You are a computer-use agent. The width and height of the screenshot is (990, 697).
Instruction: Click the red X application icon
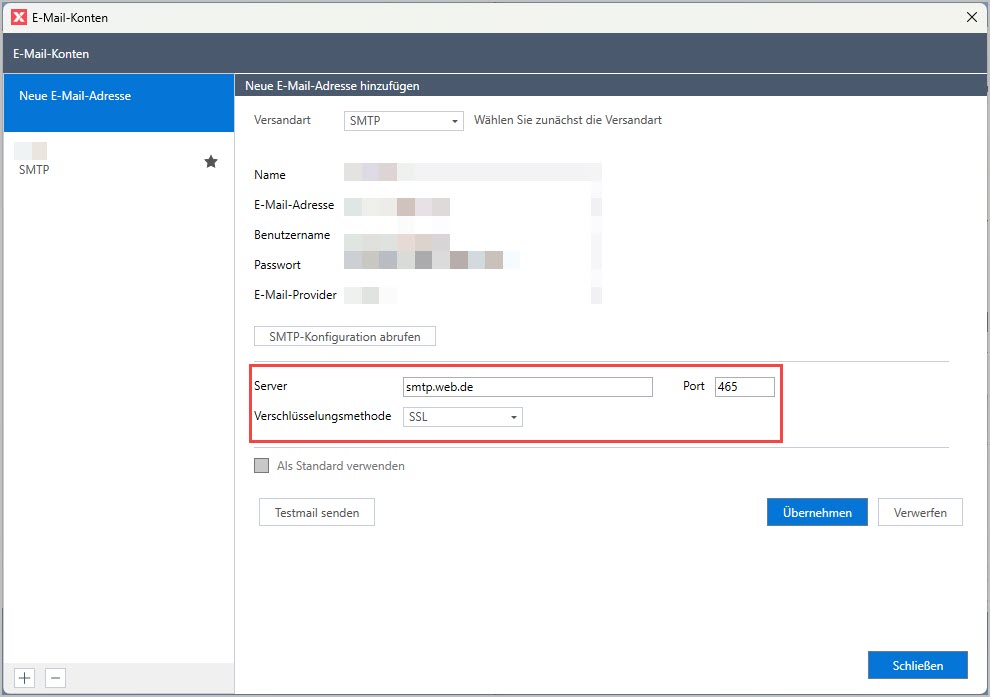click(x=17, y=17)
